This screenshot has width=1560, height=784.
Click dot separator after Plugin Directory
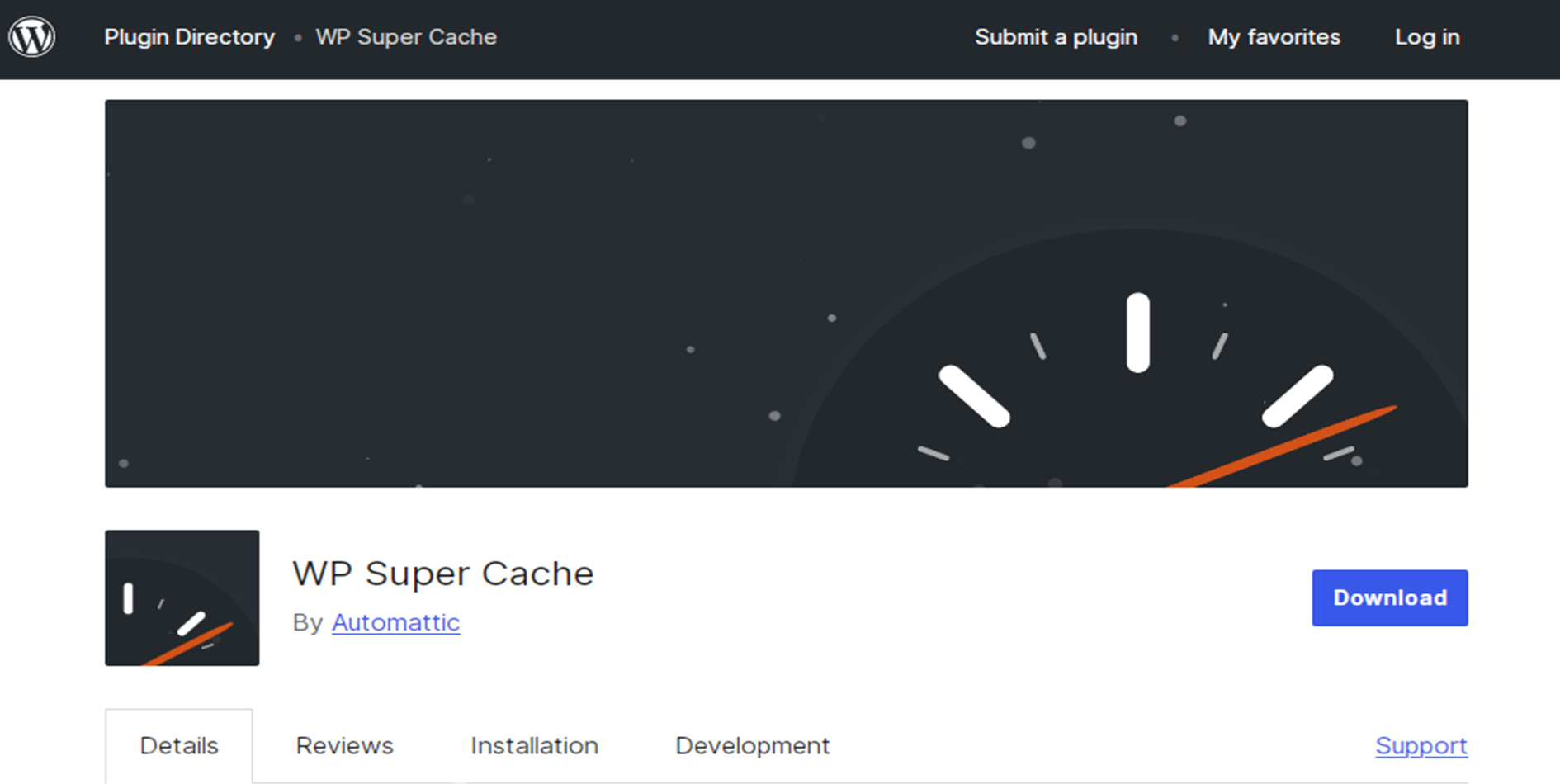298,38
